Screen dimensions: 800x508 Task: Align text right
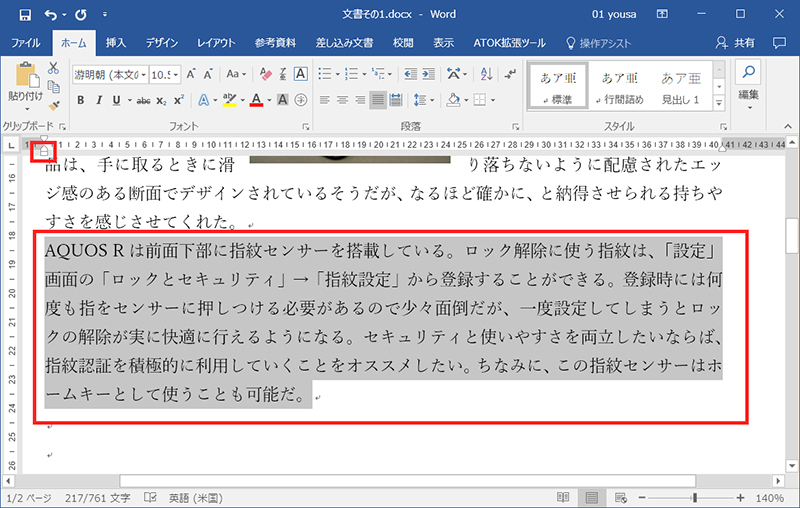point(360,100)
